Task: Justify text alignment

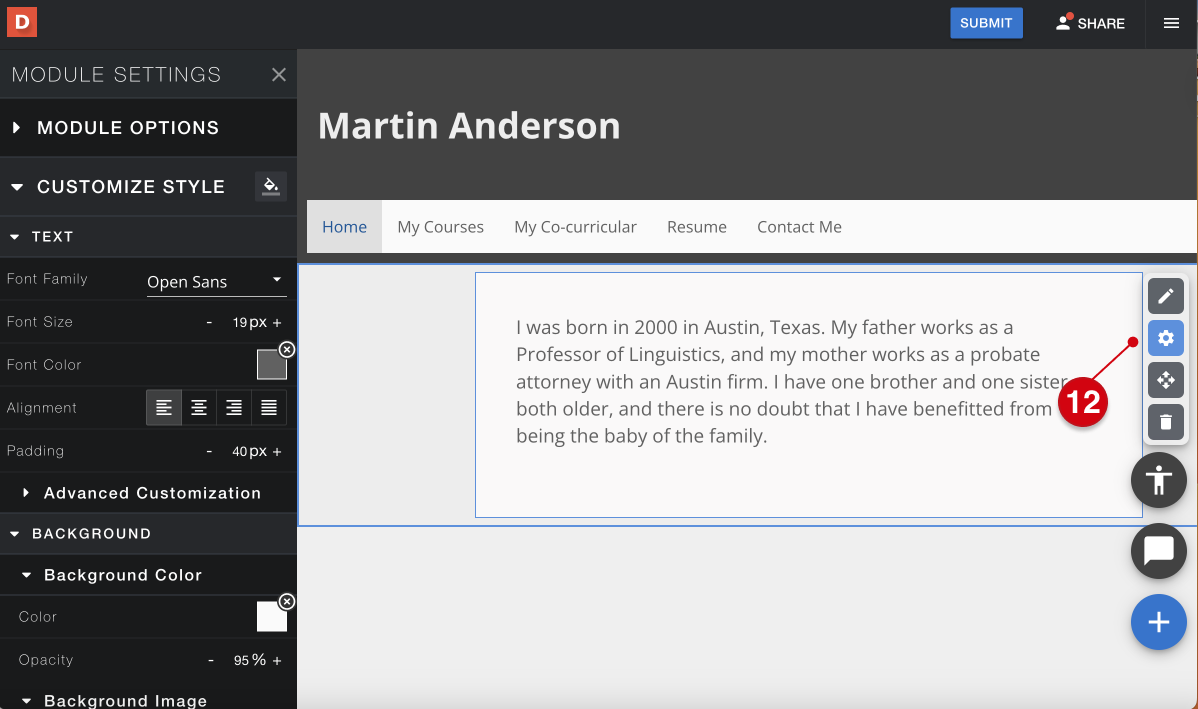Action: (x=269, y=408)
